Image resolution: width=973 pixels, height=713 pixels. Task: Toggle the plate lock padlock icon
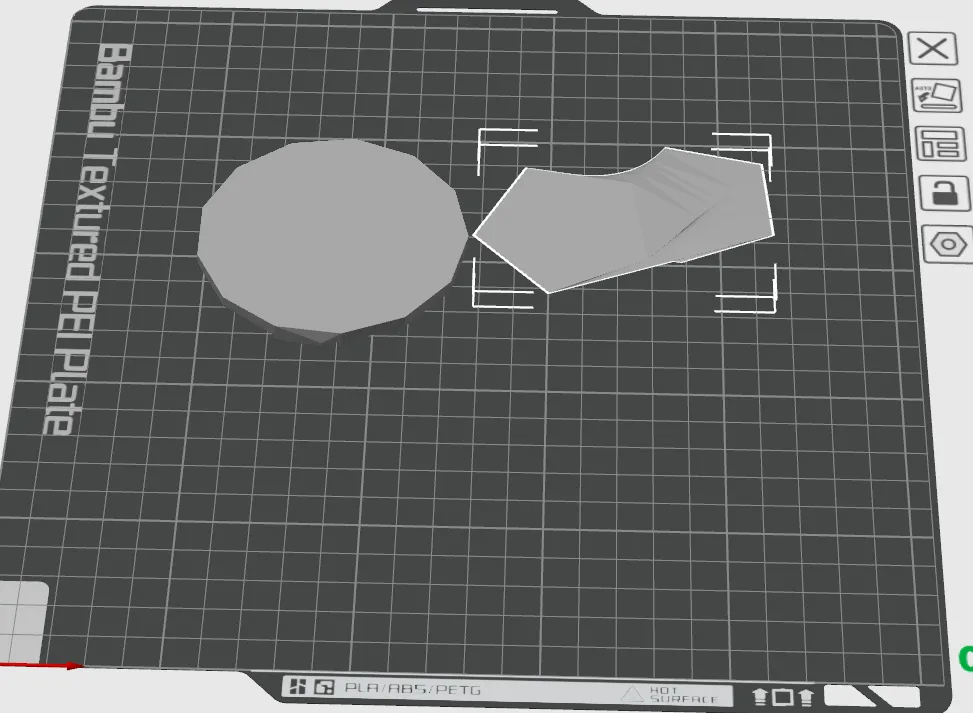[x=944, y=192]
